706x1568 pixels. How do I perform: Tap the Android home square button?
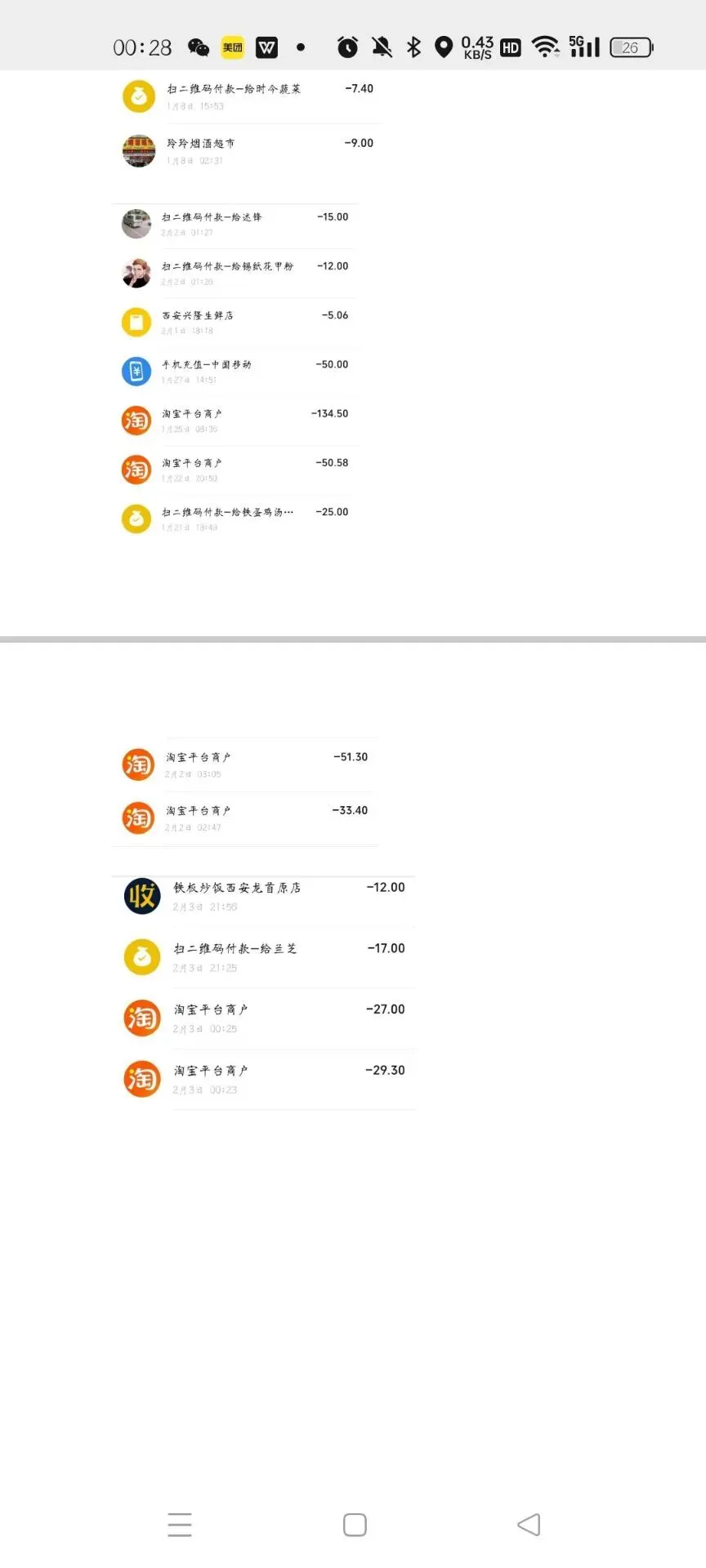tap(355, 1524)
